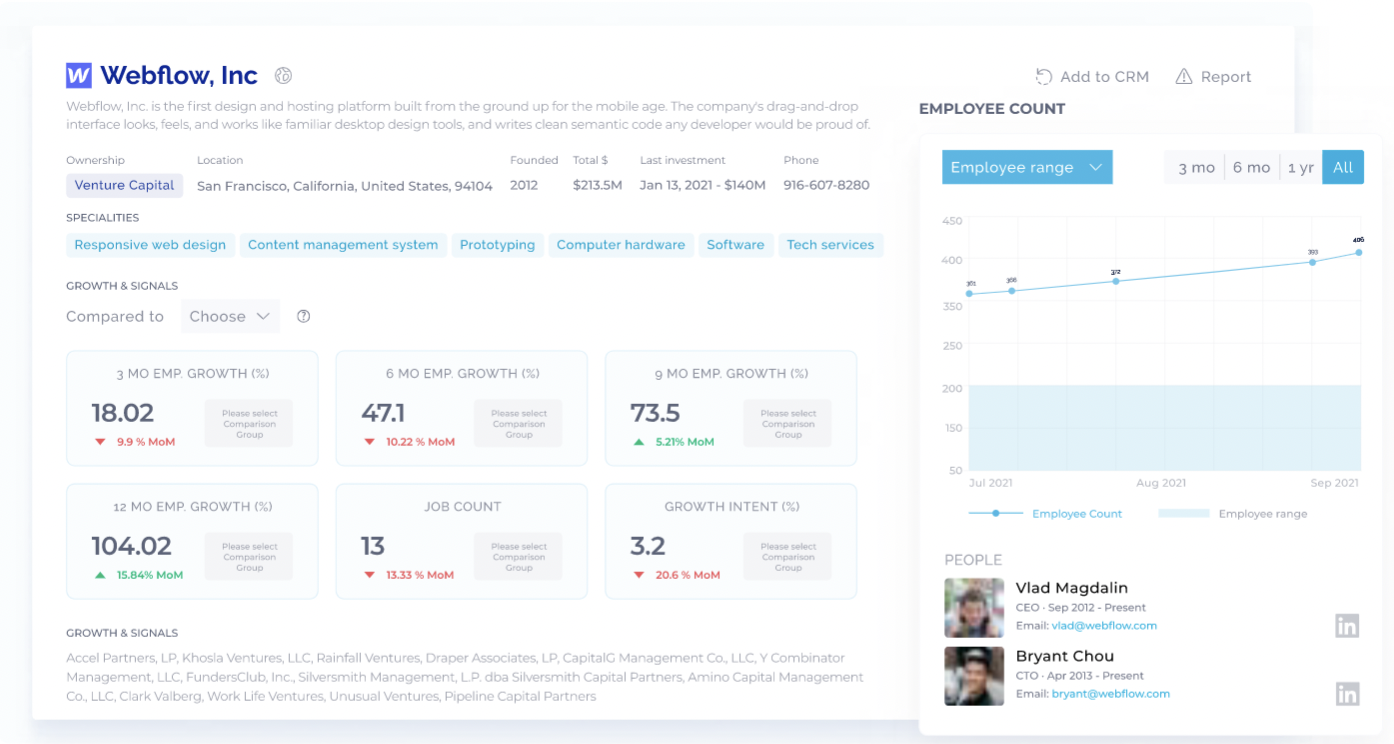Select the 6 mo chart range
1394x744 pixels.
pos(1251,167)
